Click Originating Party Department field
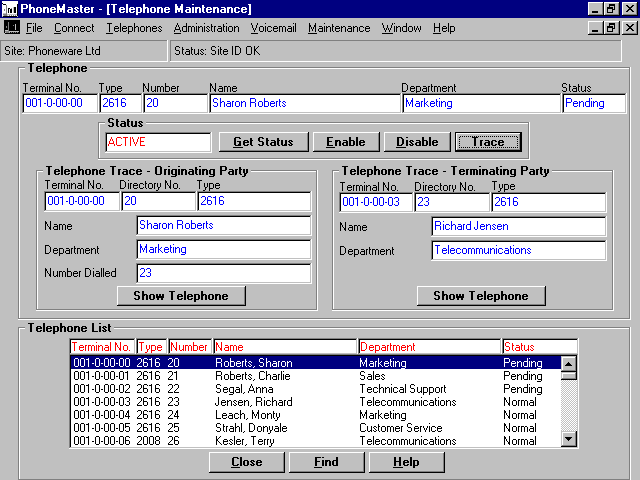640x480 pixels. click(224, 249)
